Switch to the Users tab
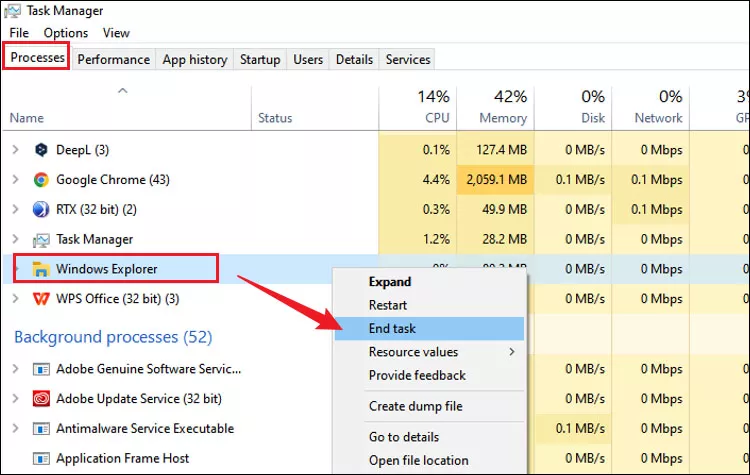The width and height of the screenshot is (750, 475). coord(308,59)
